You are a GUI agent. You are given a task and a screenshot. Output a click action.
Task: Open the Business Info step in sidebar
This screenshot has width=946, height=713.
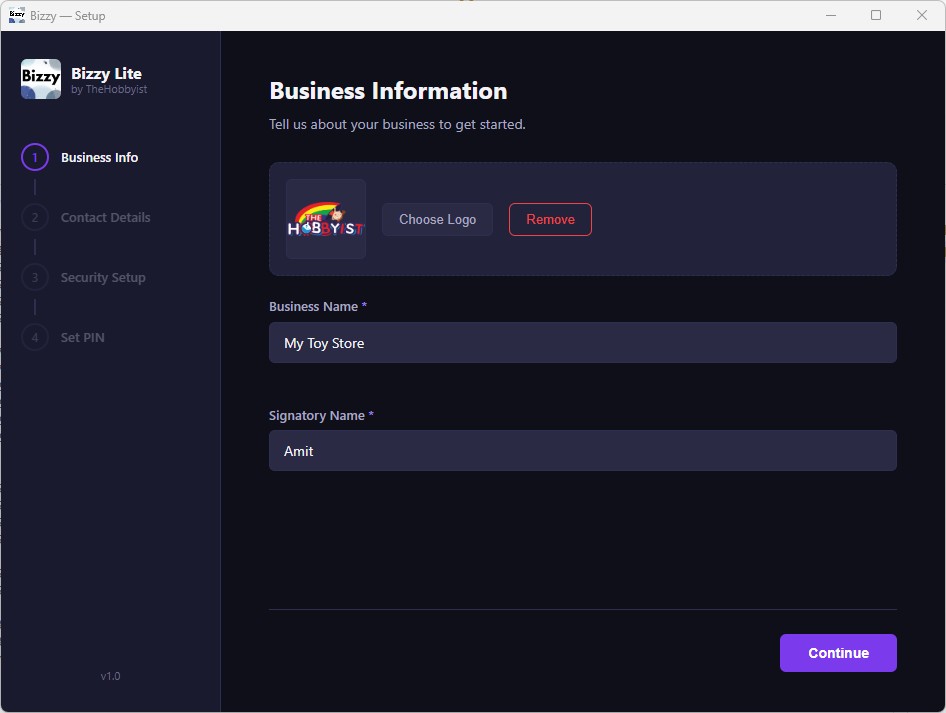click(99, 157)
